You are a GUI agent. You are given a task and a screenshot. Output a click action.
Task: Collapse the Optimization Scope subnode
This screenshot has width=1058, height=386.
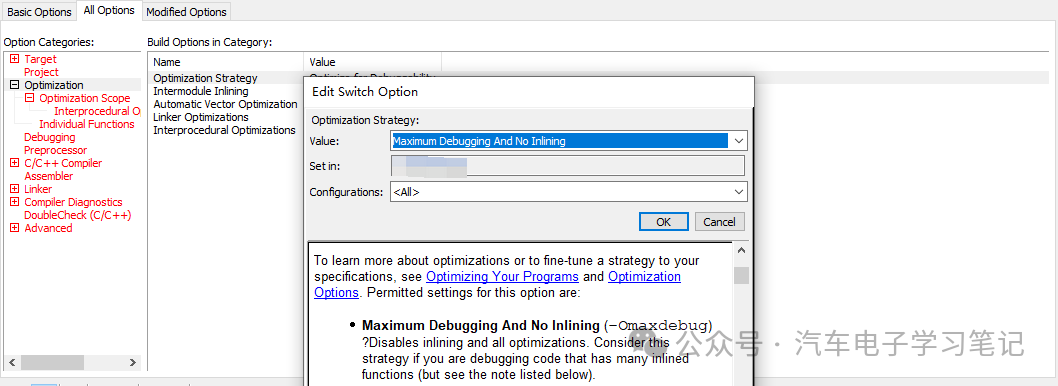click(29, 98)
